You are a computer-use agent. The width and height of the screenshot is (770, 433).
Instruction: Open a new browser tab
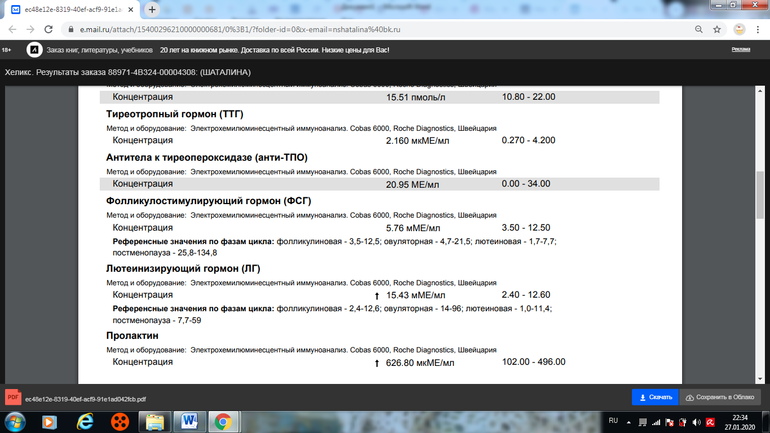(x=152, y=9)
